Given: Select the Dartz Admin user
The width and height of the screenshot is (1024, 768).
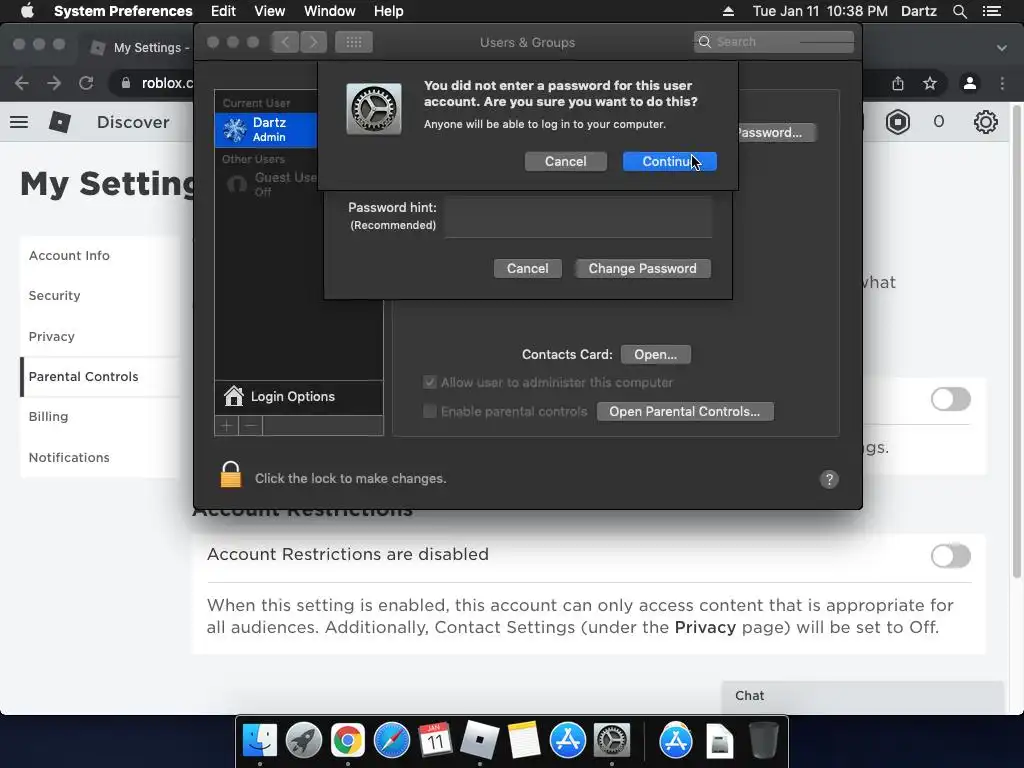Looking at the screenshot, I should (x=266, y=129).
